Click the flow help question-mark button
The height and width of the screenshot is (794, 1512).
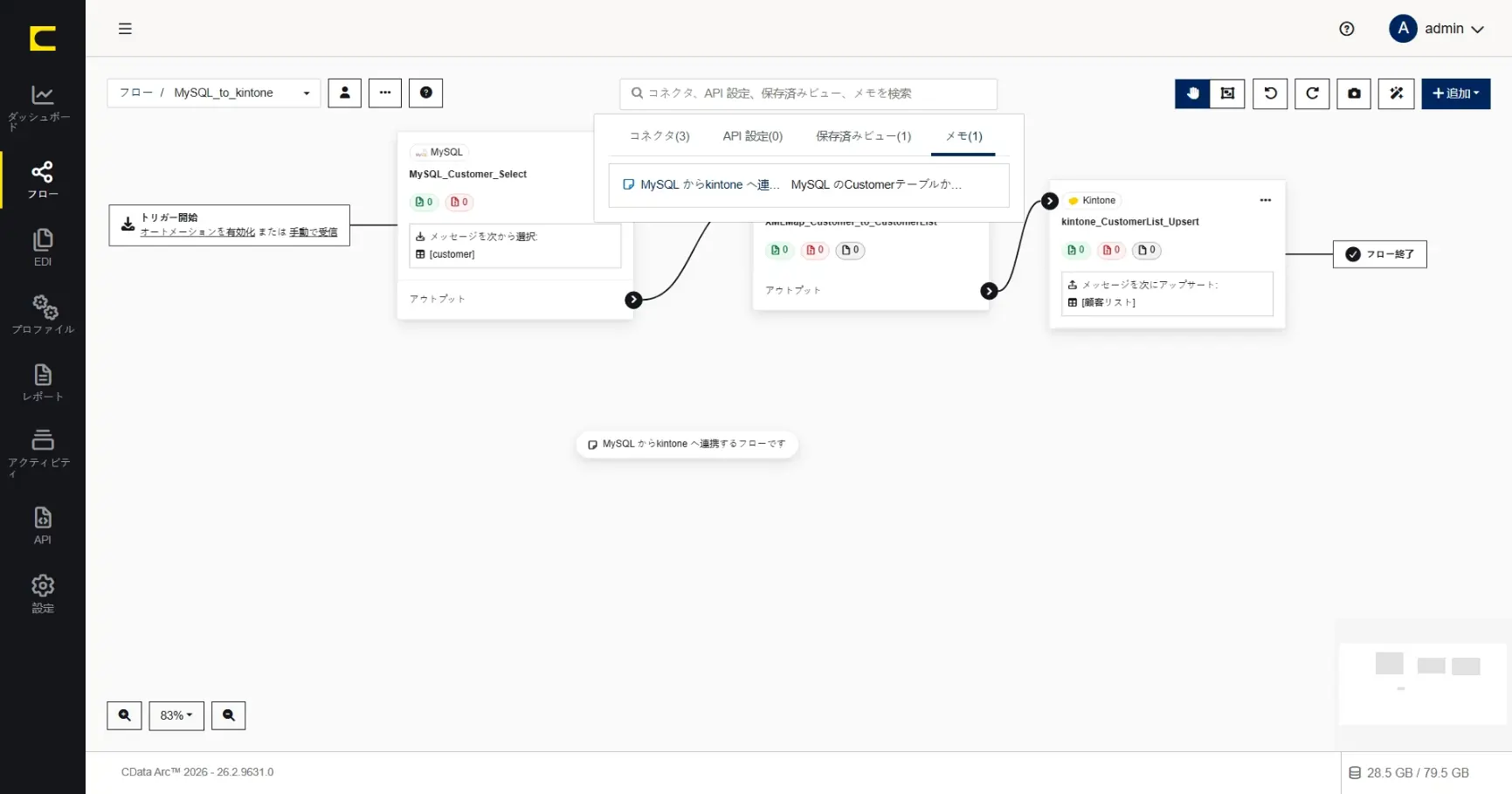tap(426, 93)
